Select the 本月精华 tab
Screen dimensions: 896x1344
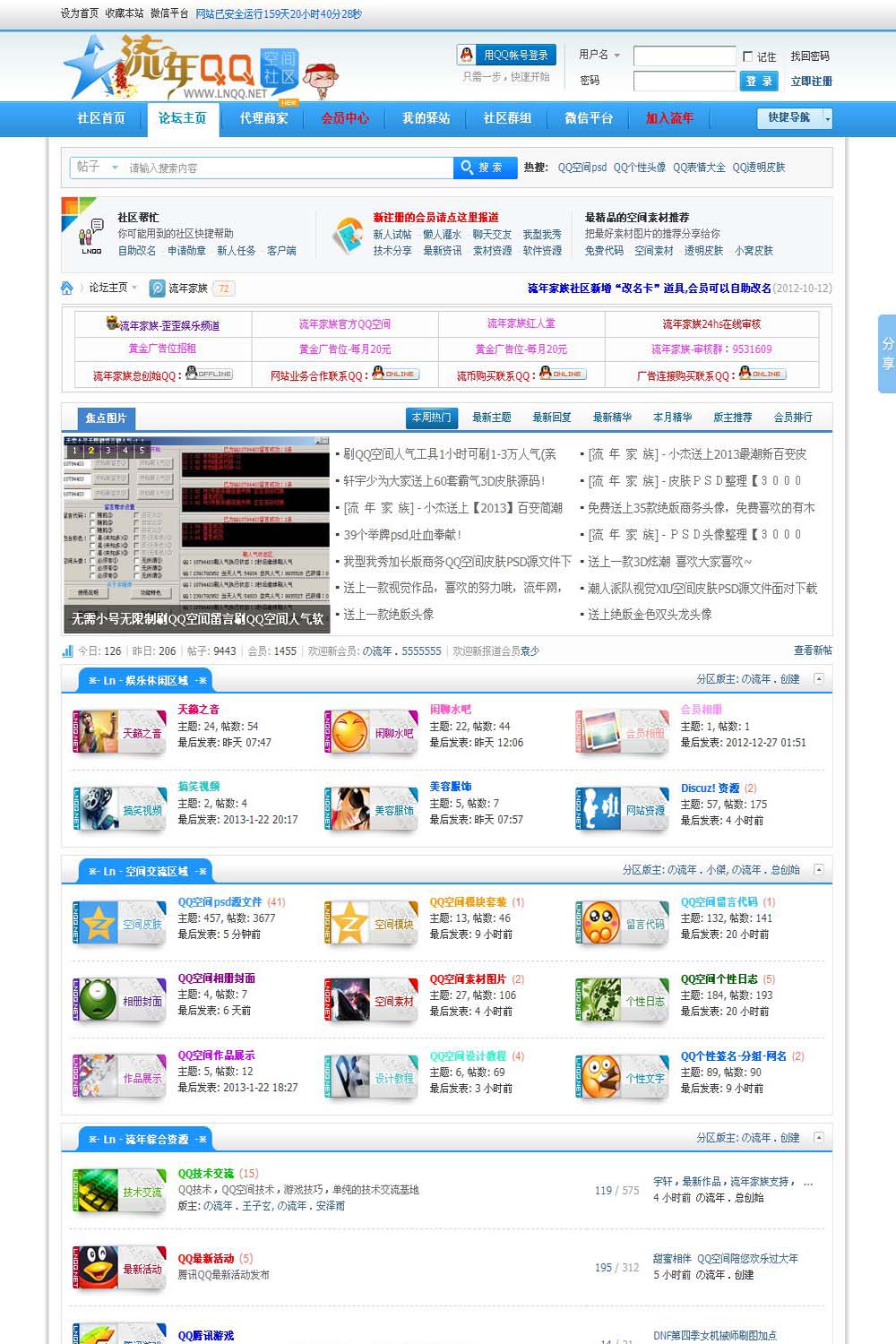673,418
